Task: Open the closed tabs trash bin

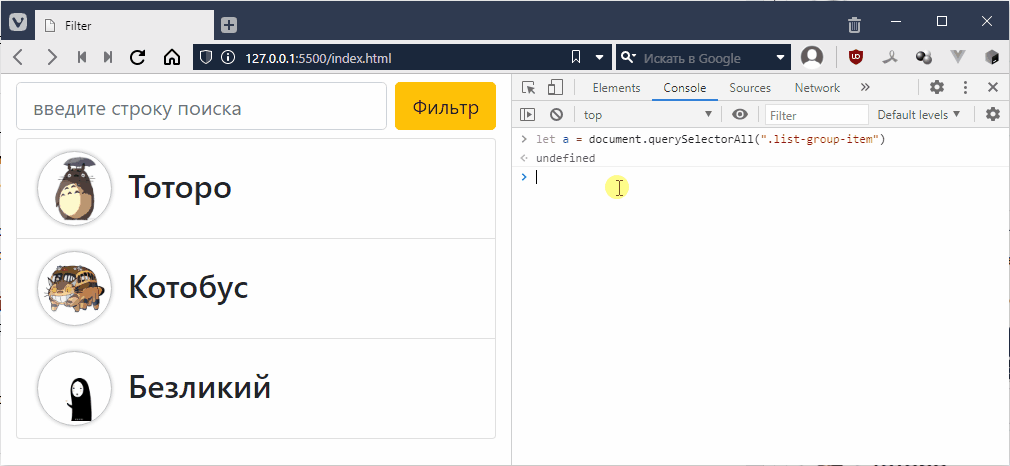Action: [854, 24]
